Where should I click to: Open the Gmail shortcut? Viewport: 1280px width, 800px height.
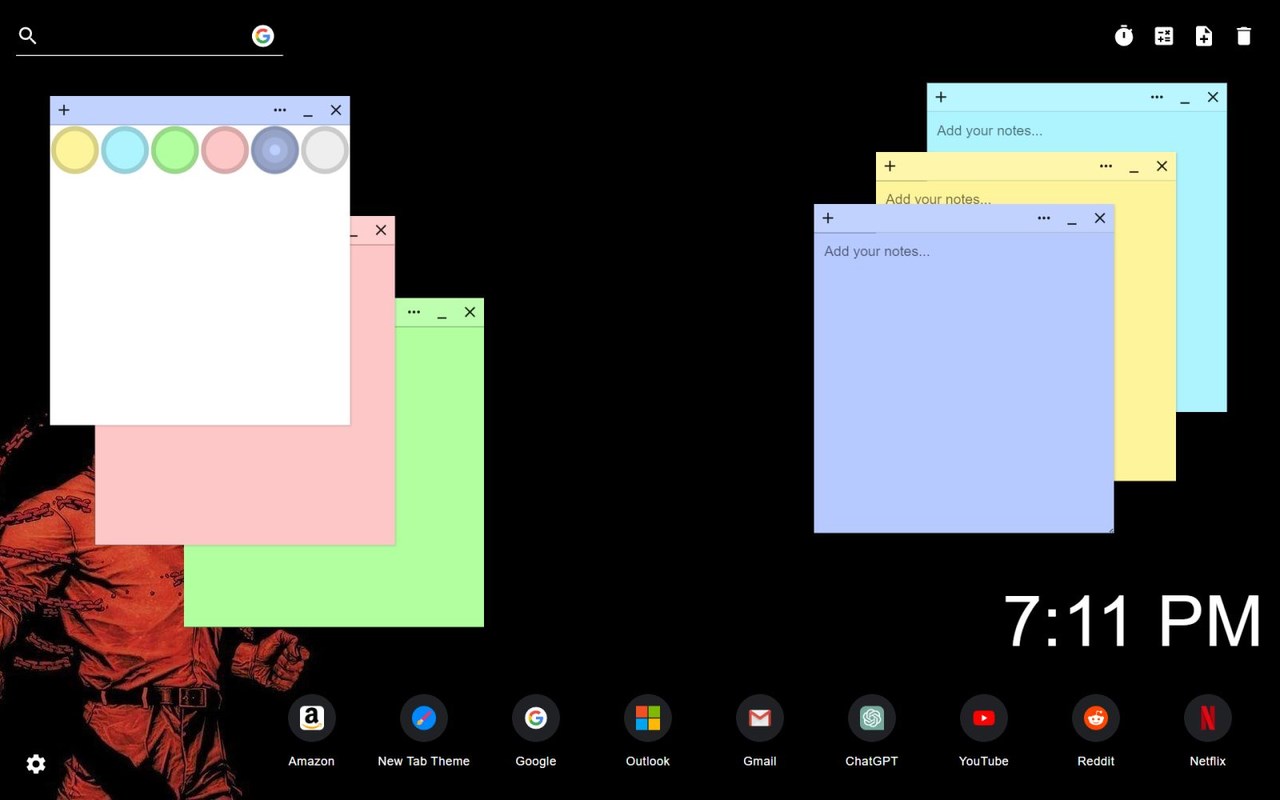click(760, 718)
